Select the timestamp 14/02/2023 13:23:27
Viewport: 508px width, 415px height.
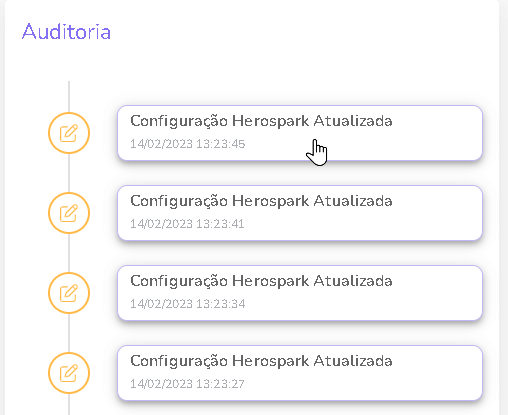[x=187, y=384]
